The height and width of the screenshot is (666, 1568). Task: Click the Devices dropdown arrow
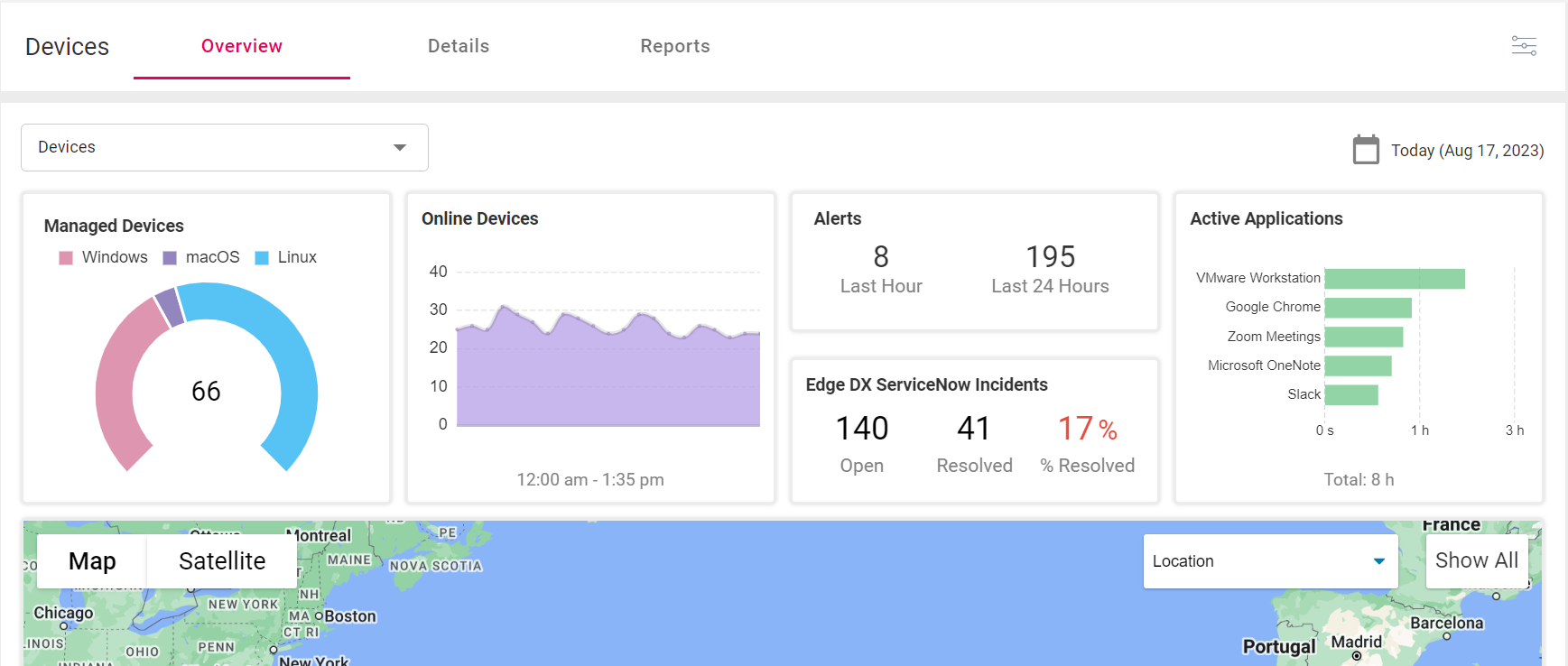tap(400, 147)
